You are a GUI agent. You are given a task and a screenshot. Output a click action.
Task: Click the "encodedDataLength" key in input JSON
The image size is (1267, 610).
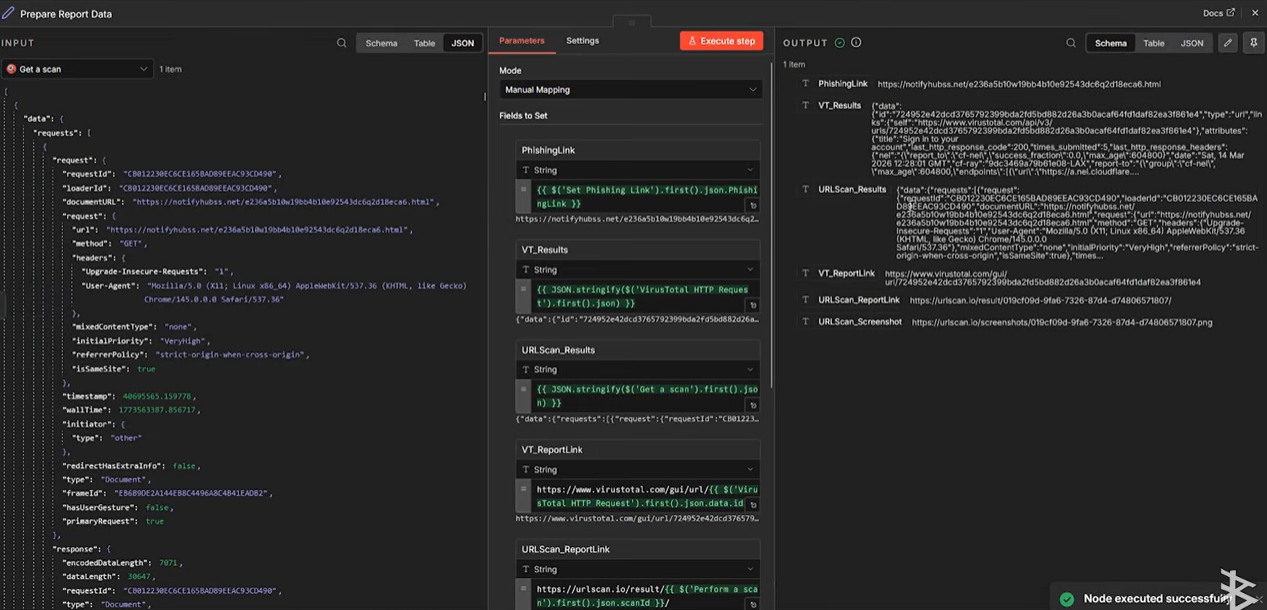[x=106, y=563]
